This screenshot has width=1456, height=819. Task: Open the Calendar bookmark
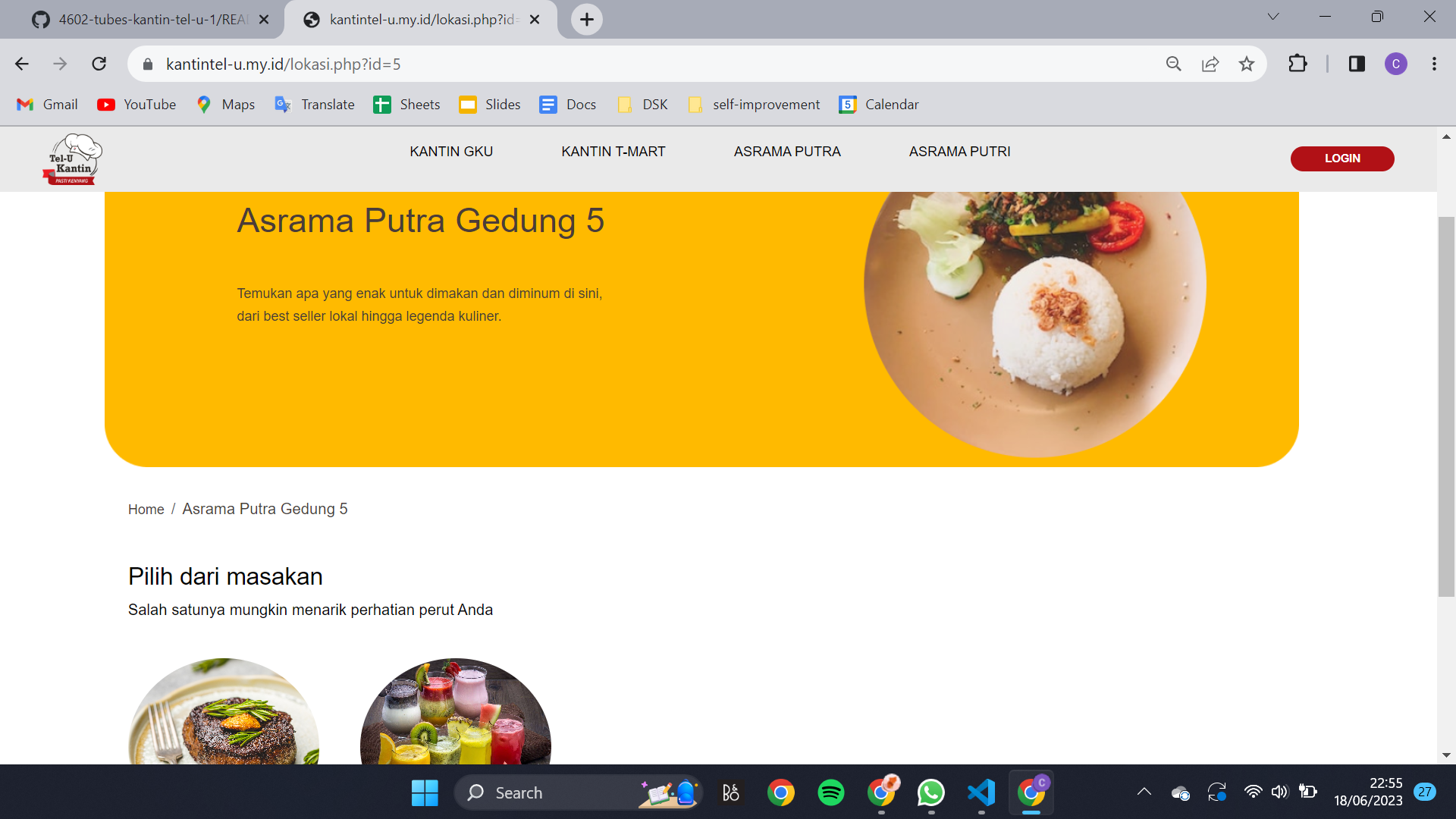pos(879,105)
